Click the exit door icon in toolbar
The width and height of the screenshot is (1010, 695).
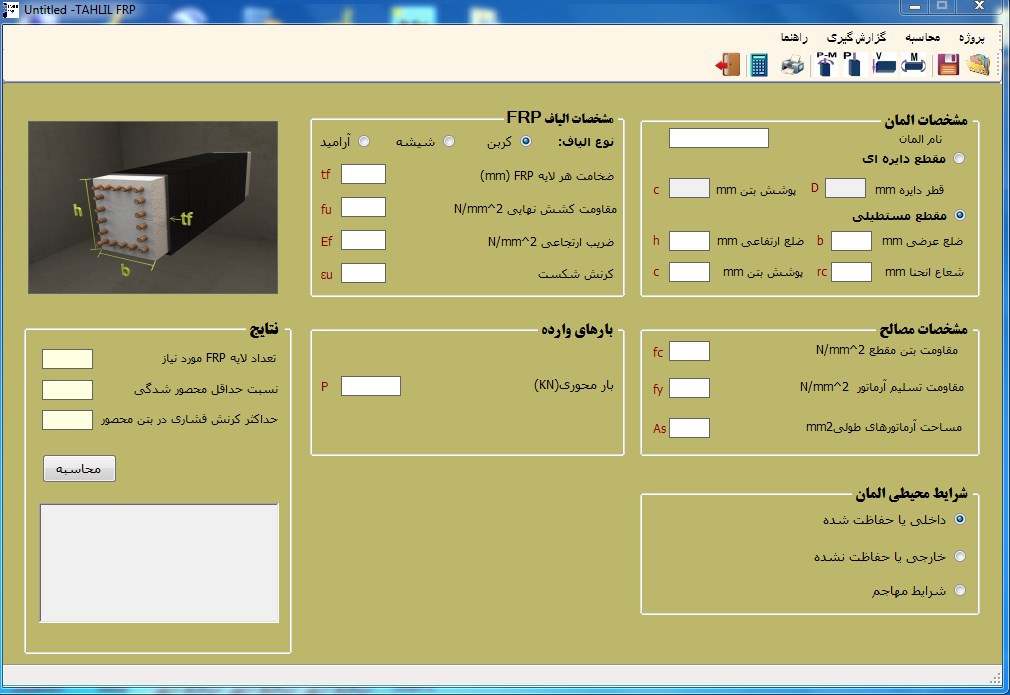[x=727, y=65]
